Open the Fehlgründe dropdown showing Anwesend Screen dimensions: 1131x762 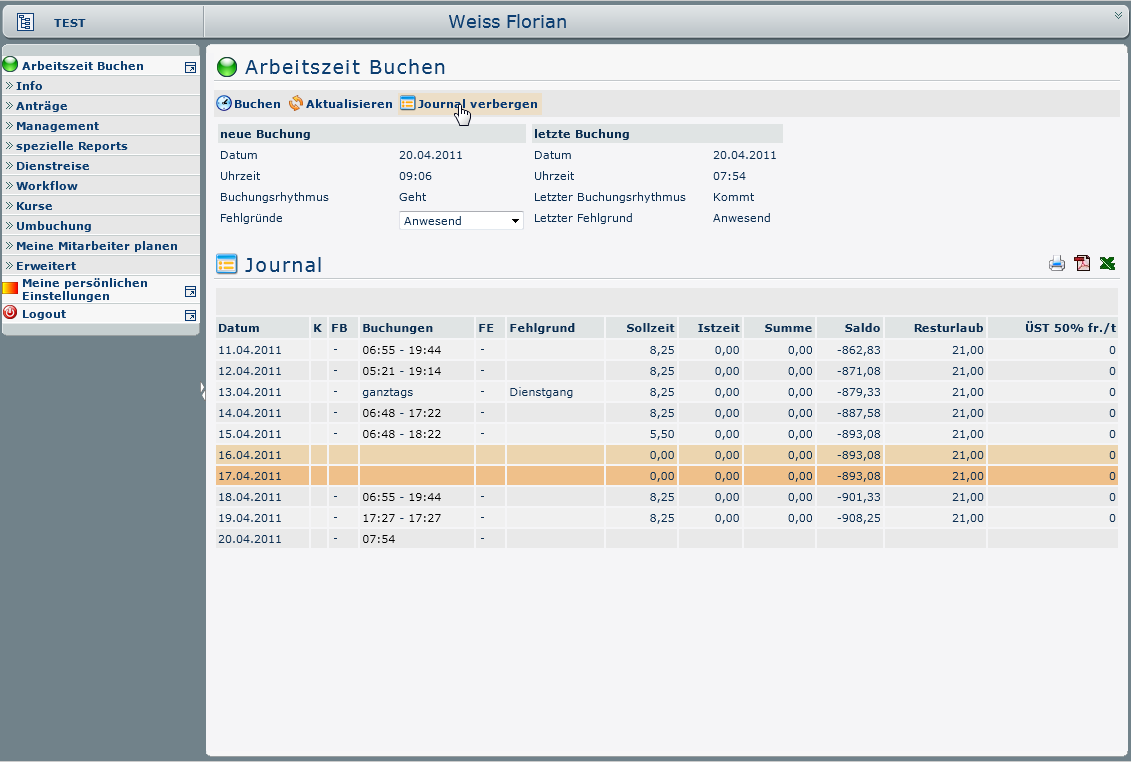(461, 221)
